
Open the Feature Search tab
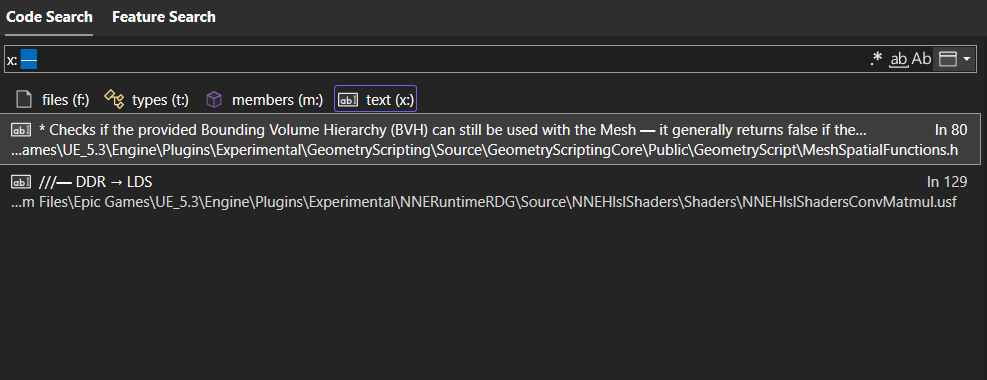(x=164, y=17)
